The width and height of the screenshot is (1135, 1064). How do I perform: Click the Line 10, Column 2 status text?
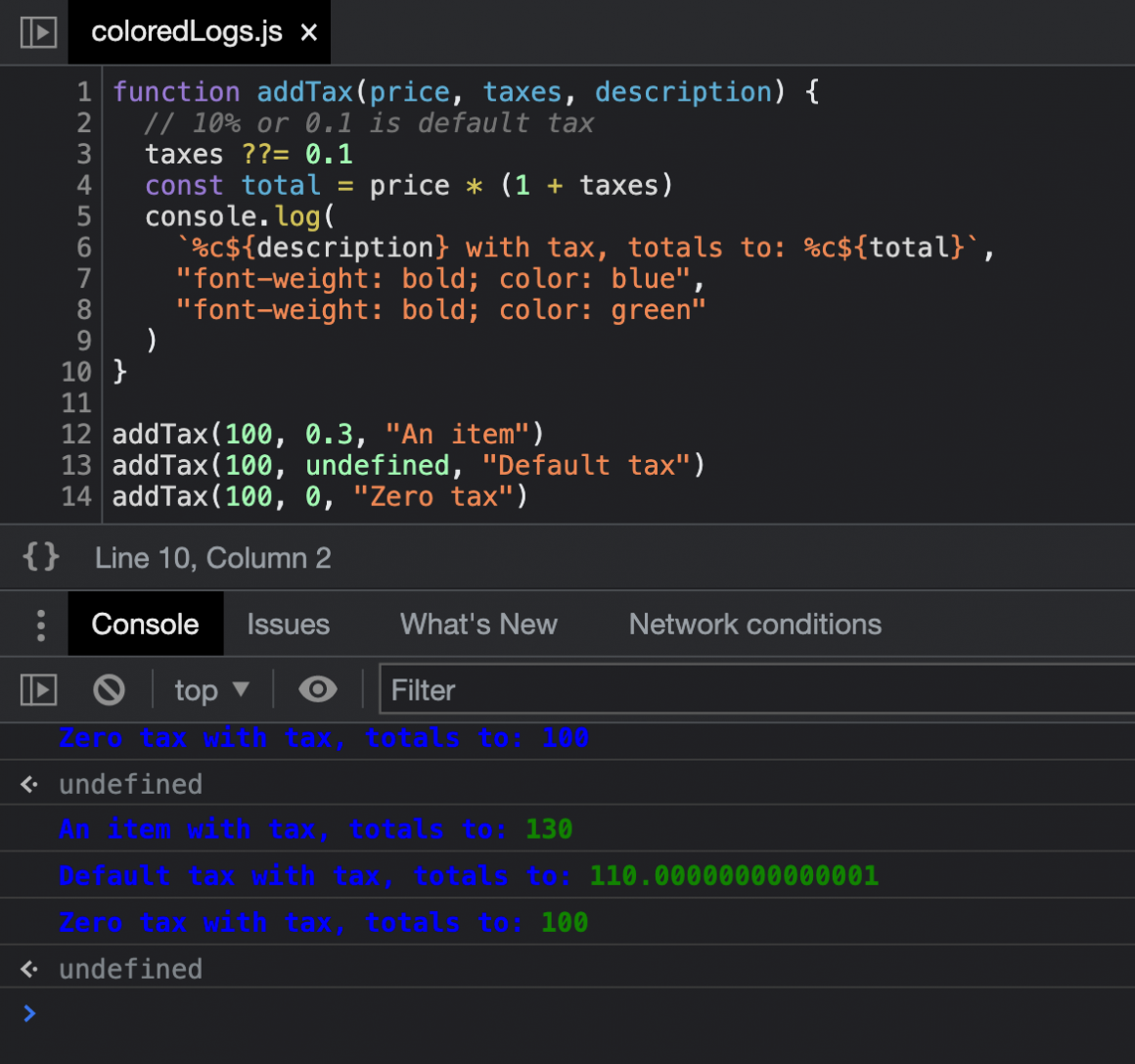pyautogui.click(x=212, y=558)
